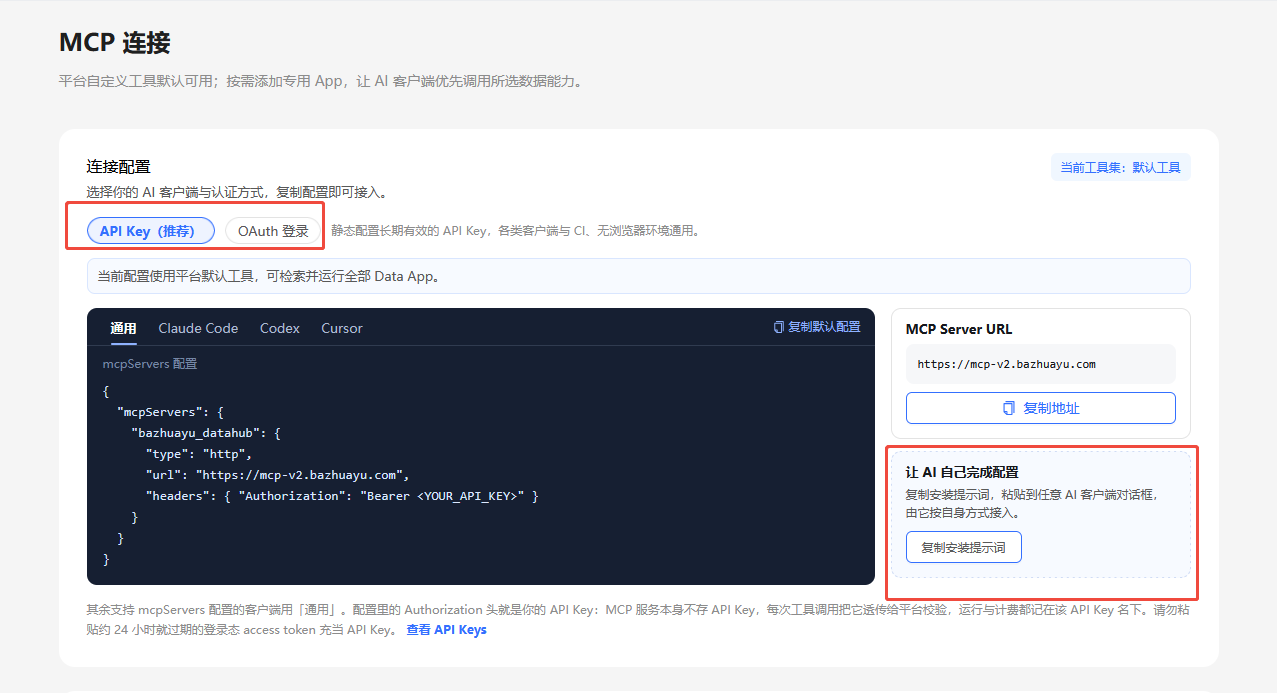Open the Cursor config tab
The height and width of the screenshot is (693, 1277).
[x=342, y=328]
